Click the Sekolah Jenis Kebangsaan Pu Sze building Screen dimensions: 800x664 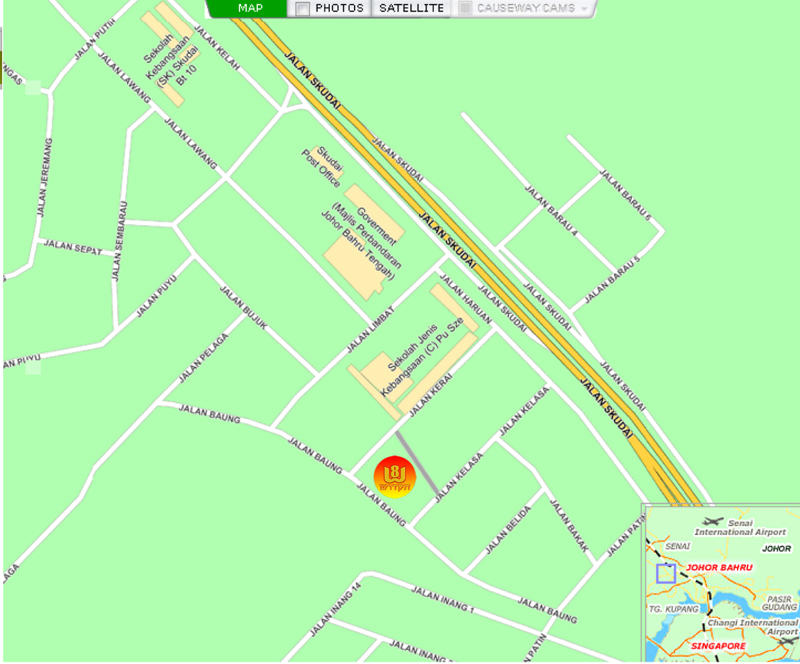(x=413, y=352)
